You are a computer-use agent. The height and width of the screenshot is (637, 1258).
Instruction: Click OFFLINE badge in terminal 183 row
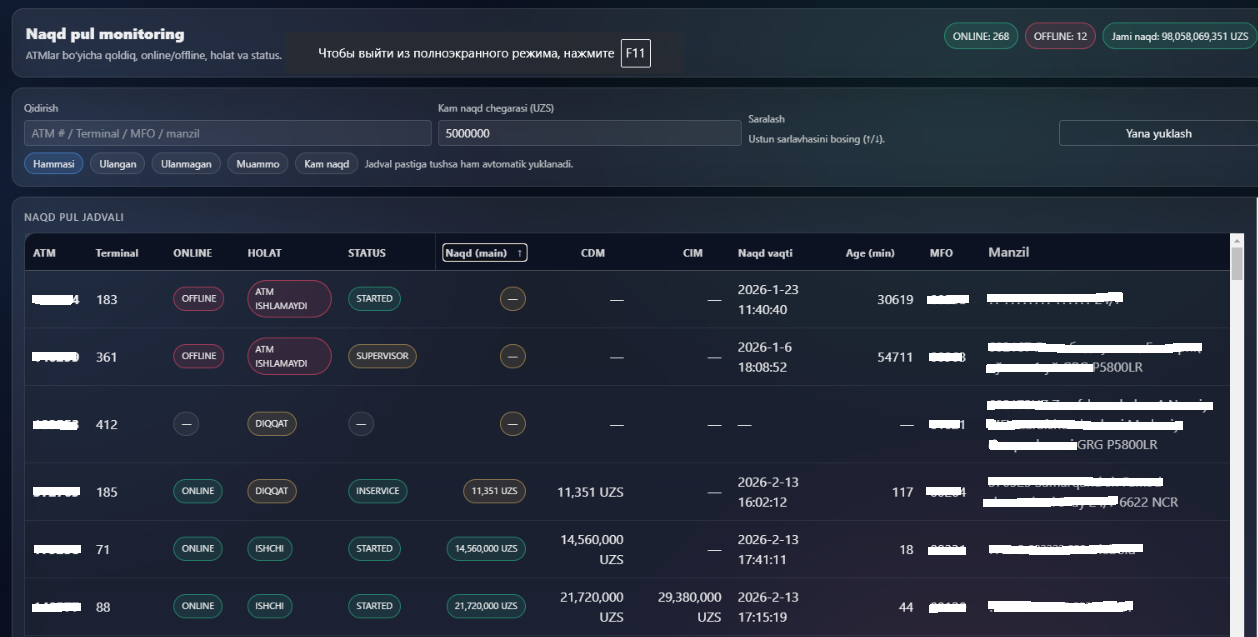(x=198, y=299)
